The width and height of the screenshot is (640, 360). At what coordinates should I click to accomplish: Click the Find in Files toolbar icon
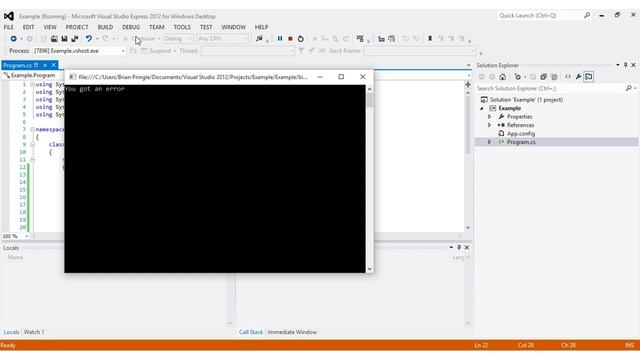(x=259, y=38)
